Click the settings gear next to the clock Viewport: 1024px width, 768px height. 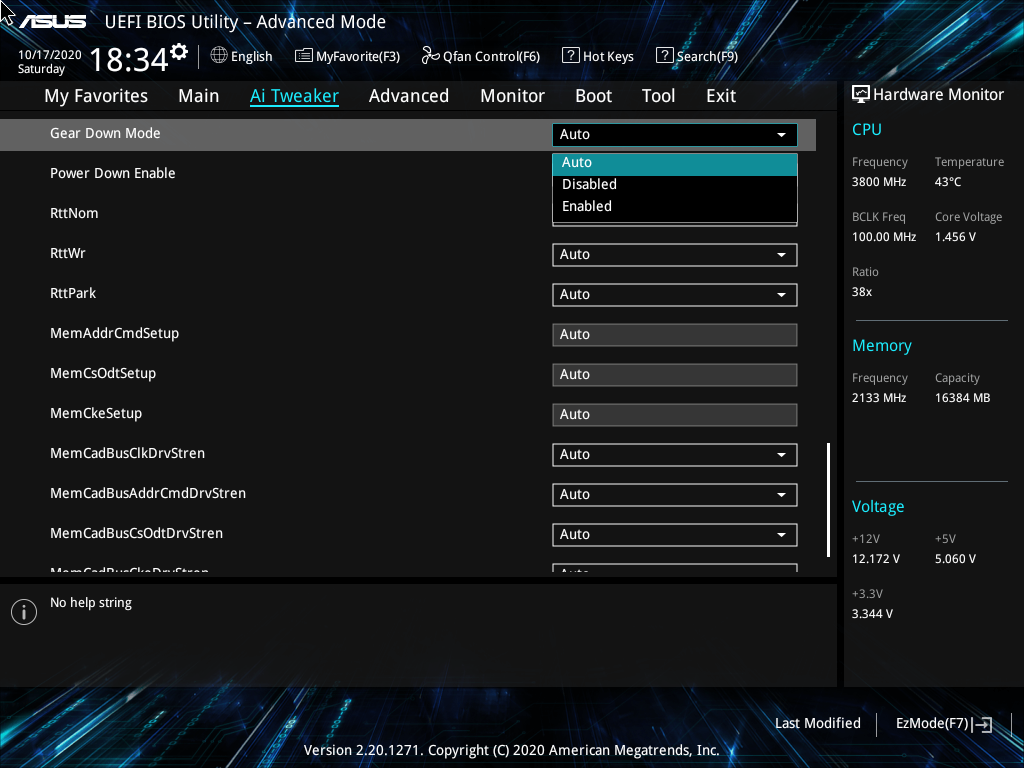point(179,52)
